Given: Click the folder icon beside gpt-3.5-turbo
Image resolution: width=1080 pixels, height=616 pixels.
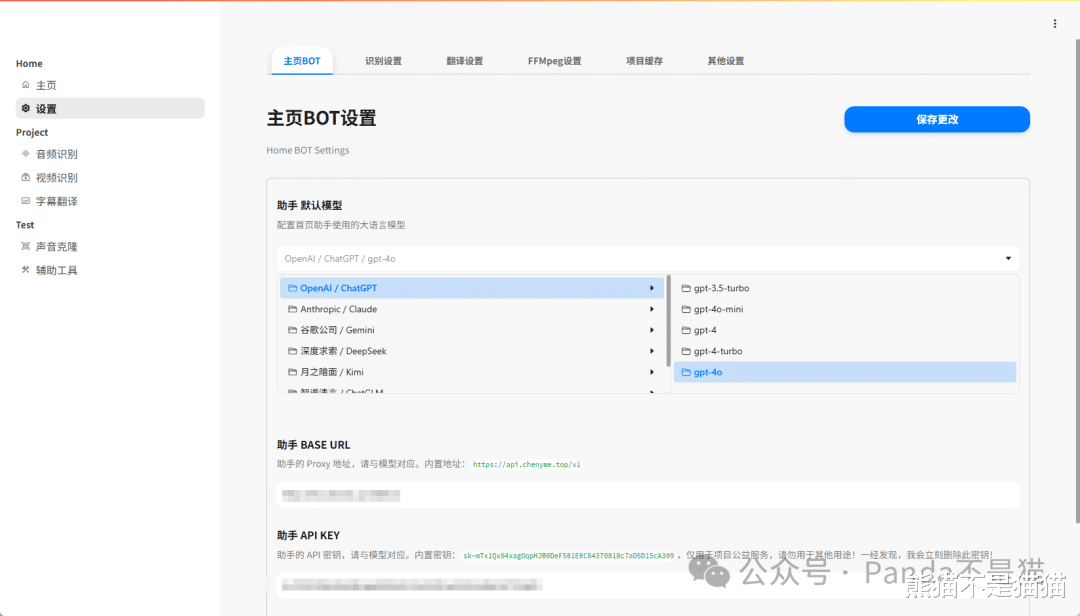Looking at the screenshot, I should (686, 288).
